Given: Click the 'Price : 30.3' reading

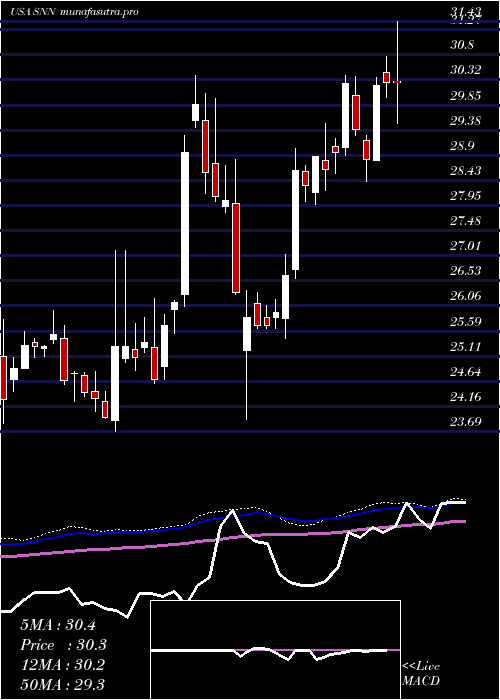Looking at the screenshot, I should click(x=64, y=645).
